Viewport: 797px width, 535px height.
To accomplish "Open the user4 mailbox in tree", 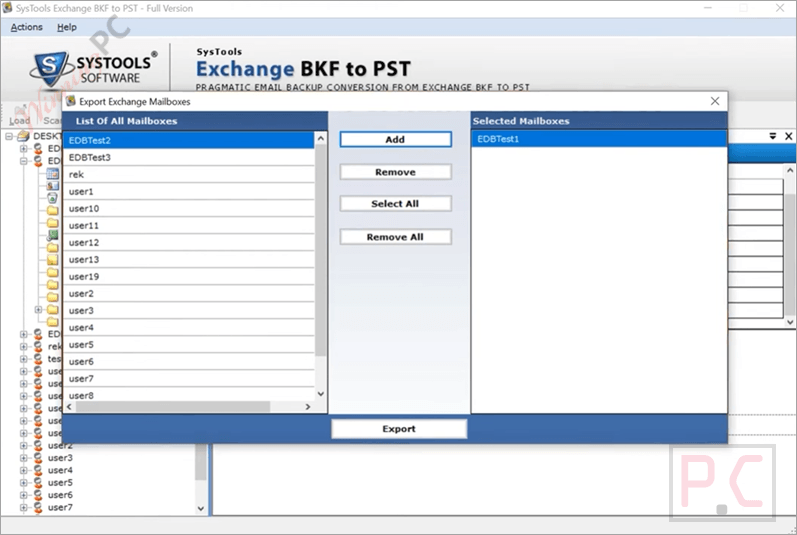I will point(60,470).
